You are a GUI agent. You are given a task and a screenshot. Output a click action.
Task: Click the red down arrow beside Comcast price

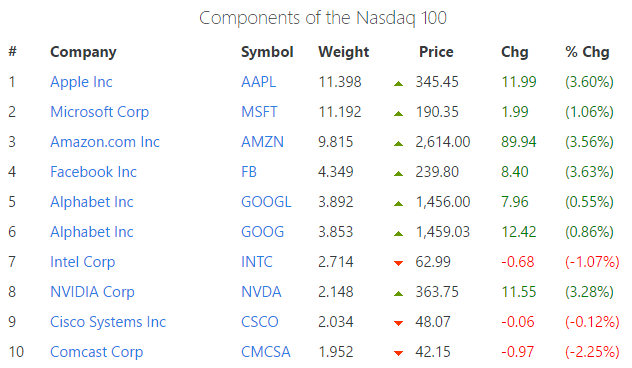tap(399, 353)
